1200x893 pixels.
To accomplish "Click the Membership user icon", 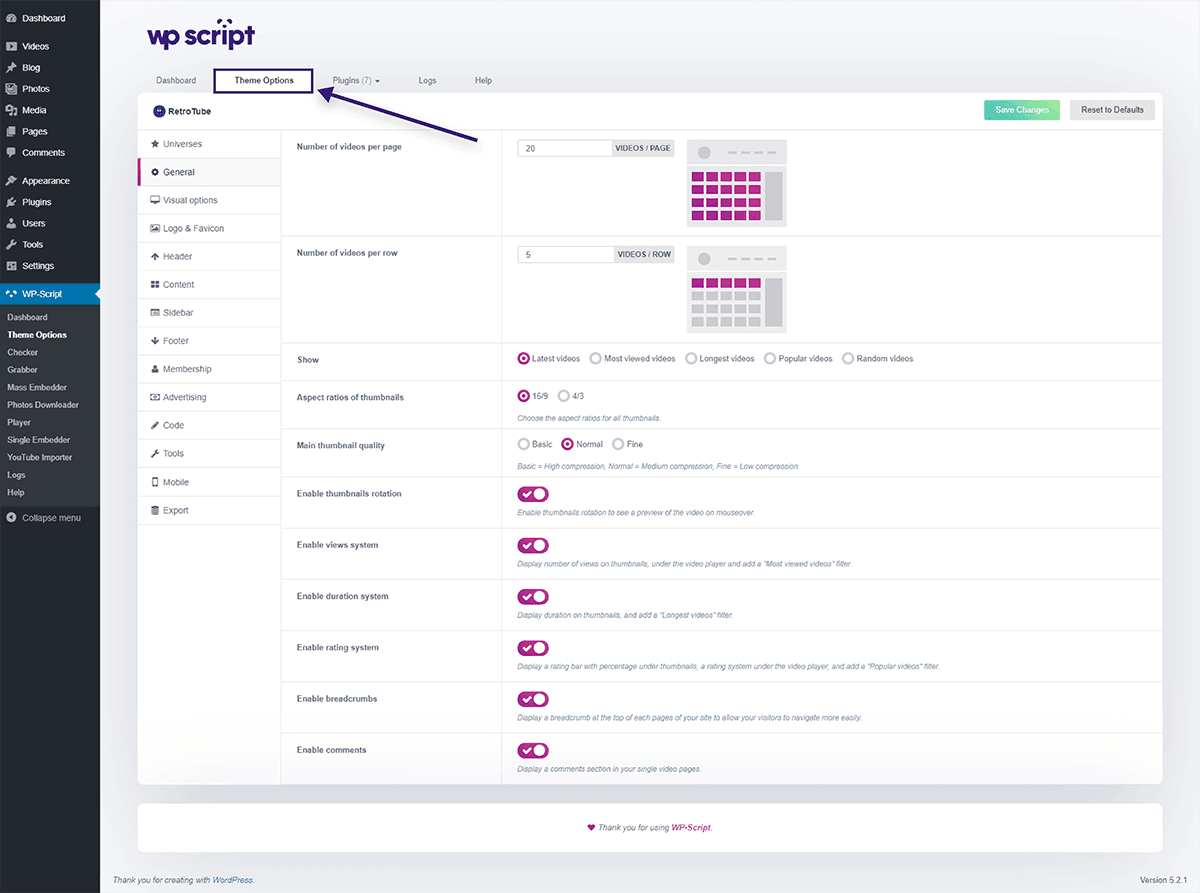I will (x=155, y=369).
